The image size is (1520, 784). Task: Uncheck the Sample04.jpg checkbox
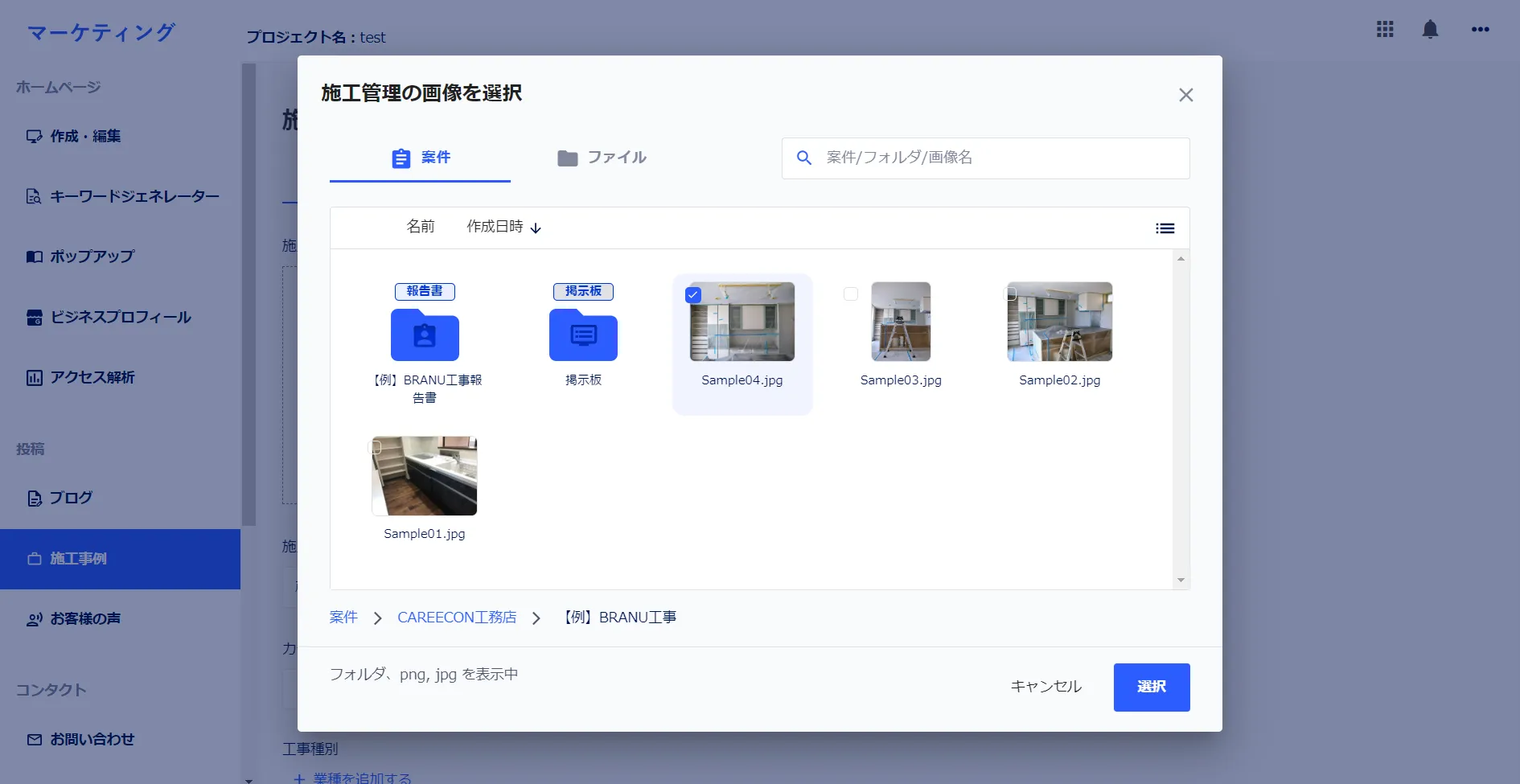pos(693,295)
